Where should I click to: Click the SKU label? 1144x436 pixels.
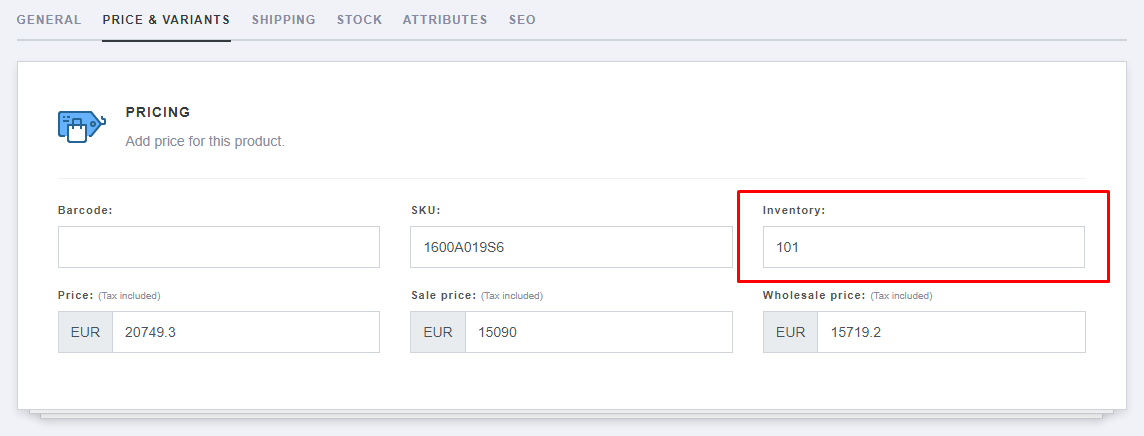426,210
